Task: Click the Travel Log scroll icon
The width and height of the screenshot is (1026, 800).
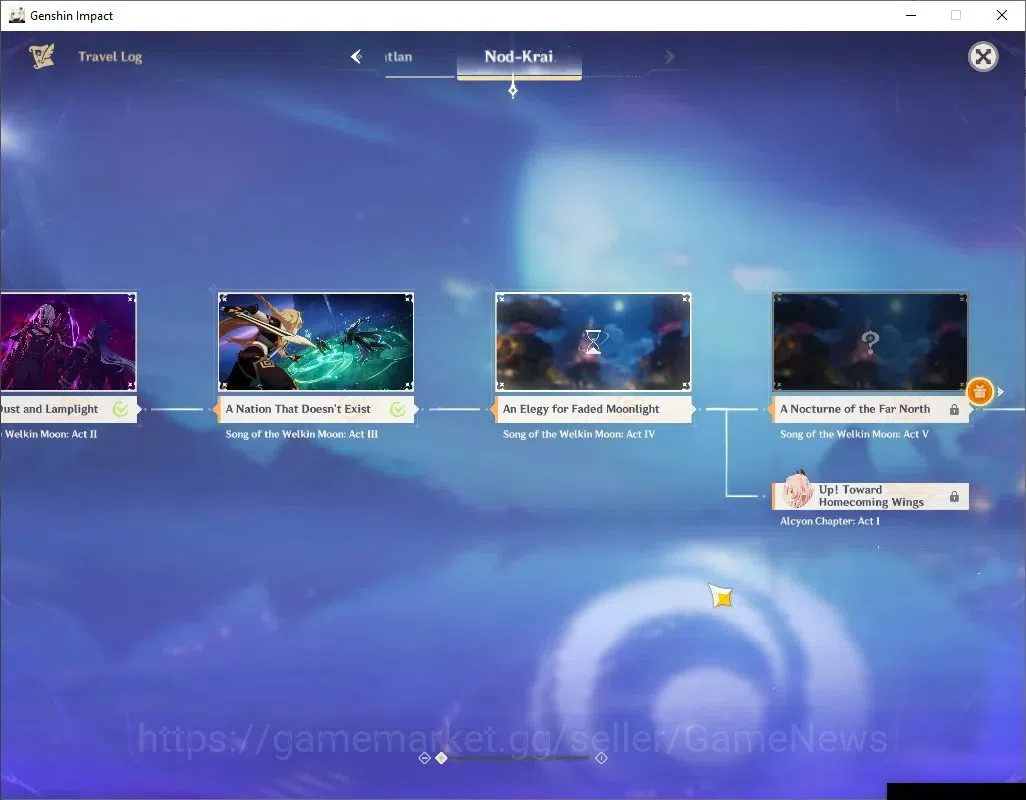Action: [41, 56]
